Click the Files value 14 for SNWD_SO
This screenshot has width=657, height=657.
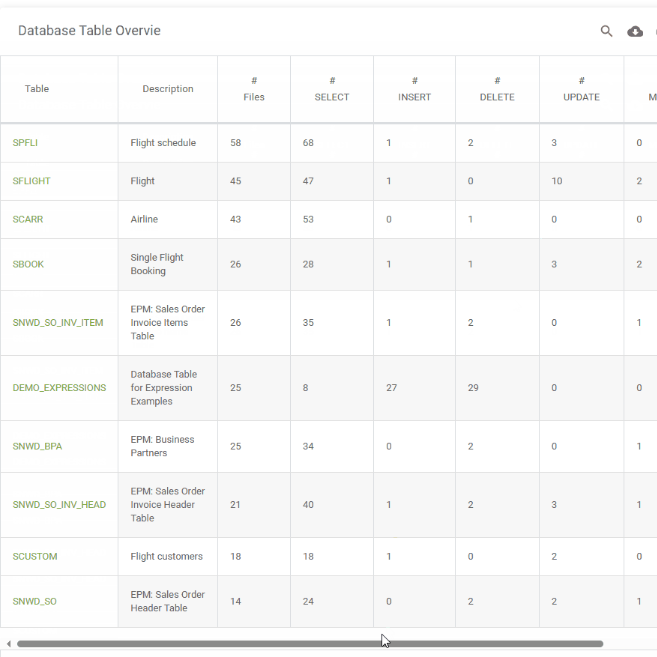235,601
